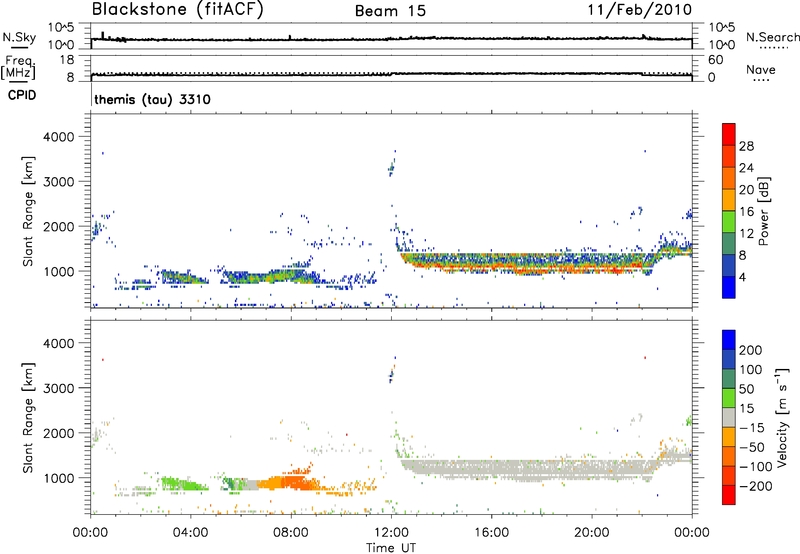Click the '04:00' time axis tick label
Viewport: 800px width, 554px height.
click(x=190, y=533)
